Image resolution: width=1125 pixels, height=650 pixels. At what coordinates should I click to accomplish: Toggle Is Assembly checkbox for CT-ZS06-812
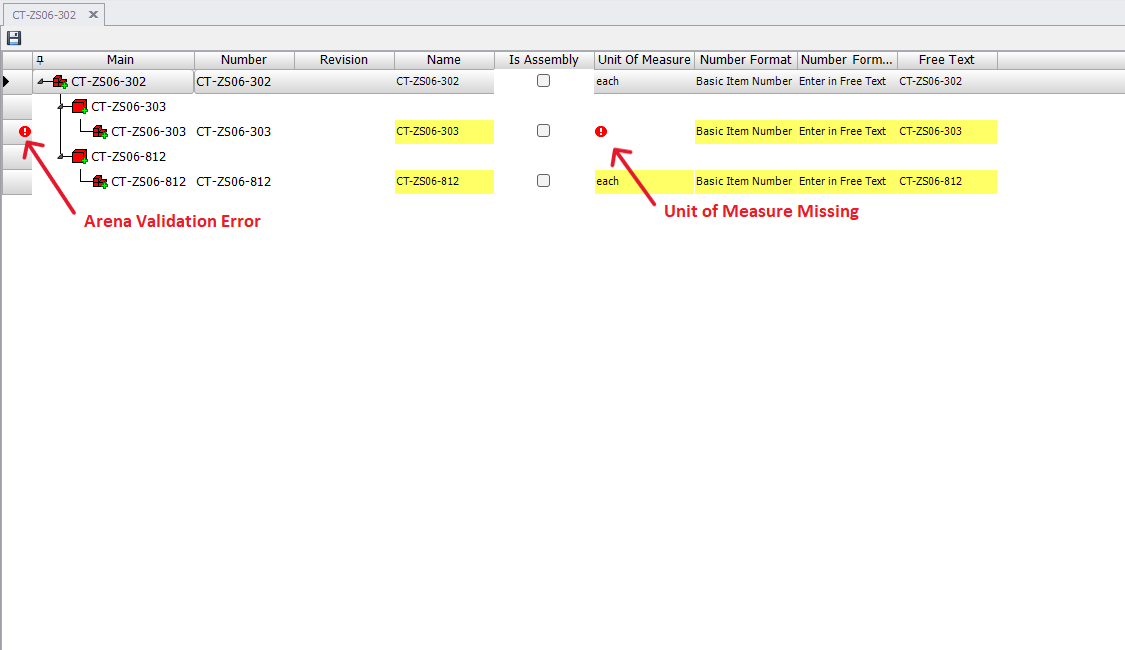coord(544,181)
